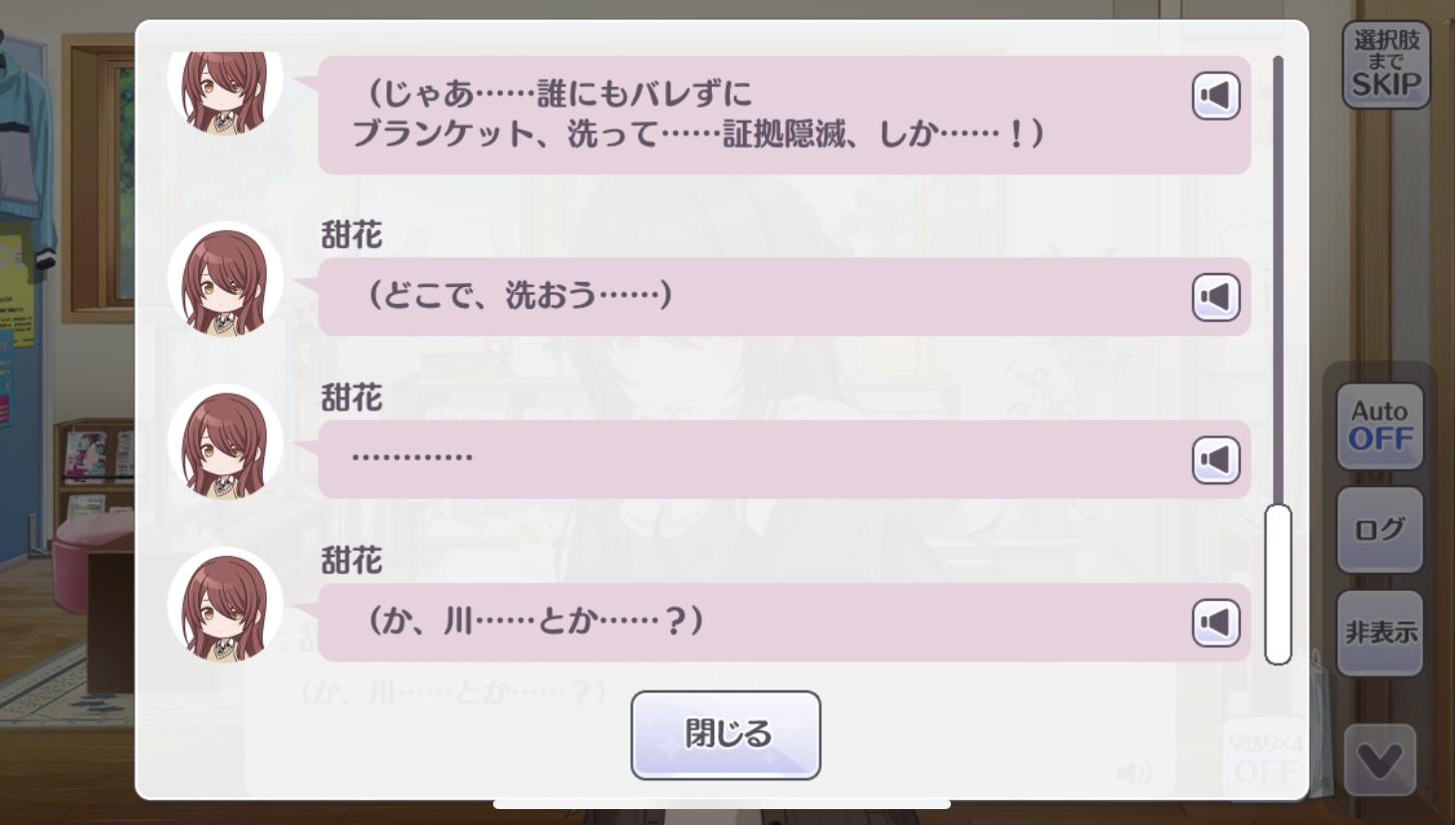Click the faded speaker icon behind the log
Screen dimensions: 1456x825
point(1134,772)
